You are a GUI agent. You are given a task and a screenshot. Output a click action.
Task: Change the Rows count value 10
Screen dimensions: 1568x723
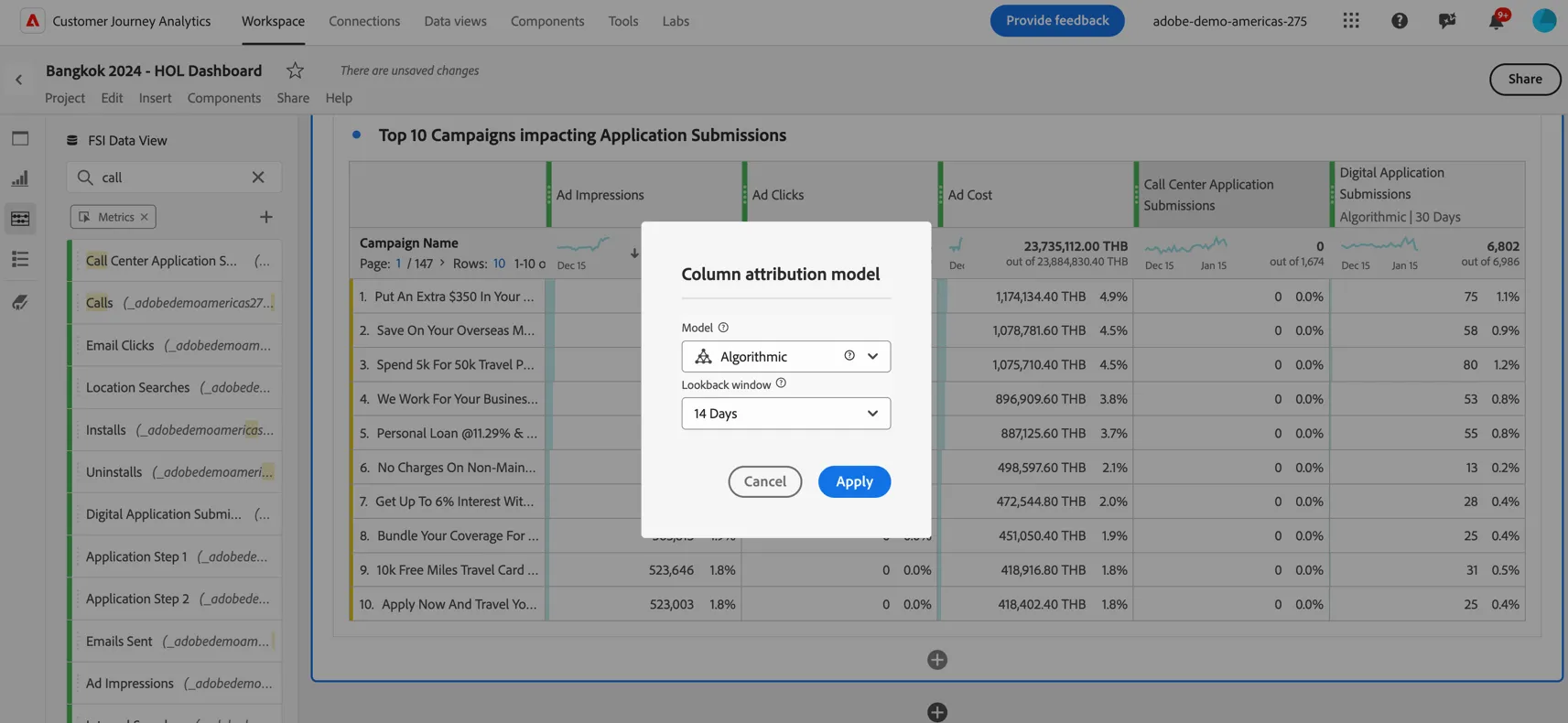click(x=499, y=264)
